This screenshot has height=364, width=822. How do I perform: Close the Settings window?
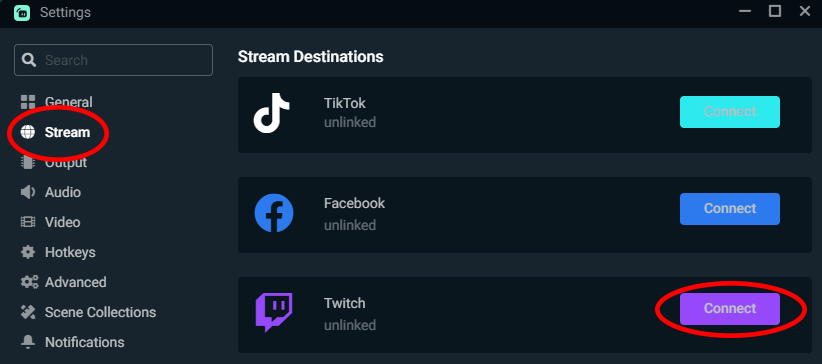pyautogui.click(x=805, y=11)
